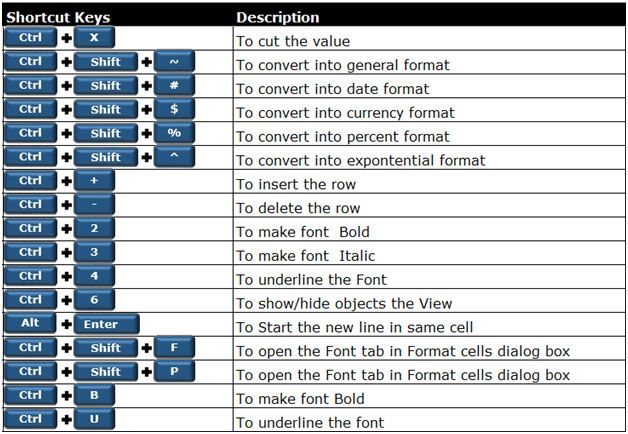Click the U key for underline font

(x=94, y=419)
